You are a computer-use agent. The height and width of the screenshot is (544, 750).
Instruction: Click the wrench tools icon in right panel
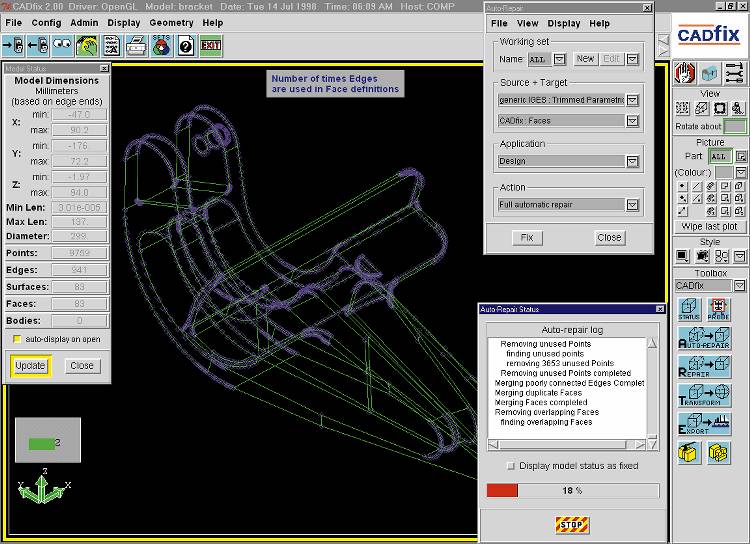click(x=734, y=73)
